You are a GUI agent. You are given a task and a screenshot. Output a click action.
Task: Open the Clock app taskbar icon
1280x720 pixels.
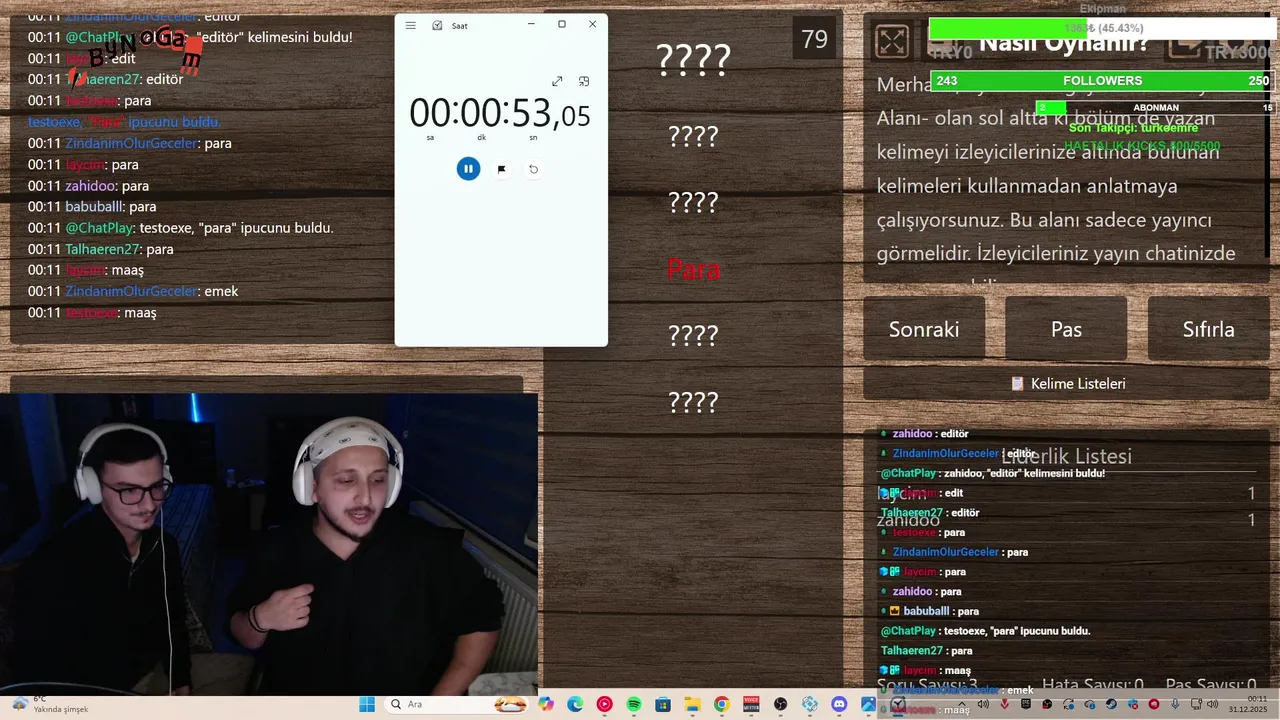[898, 705]
